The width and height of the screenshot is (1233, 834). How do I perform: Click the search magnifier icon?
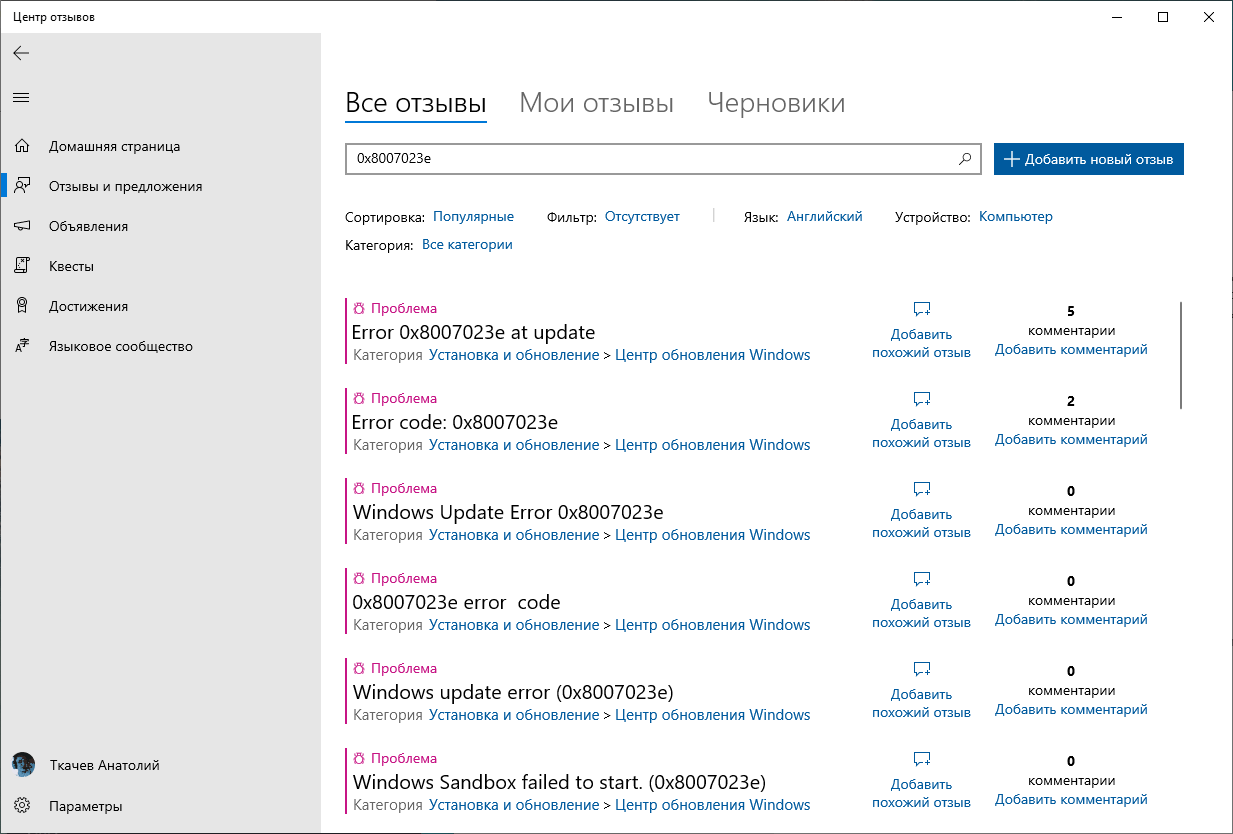[964, 158]
